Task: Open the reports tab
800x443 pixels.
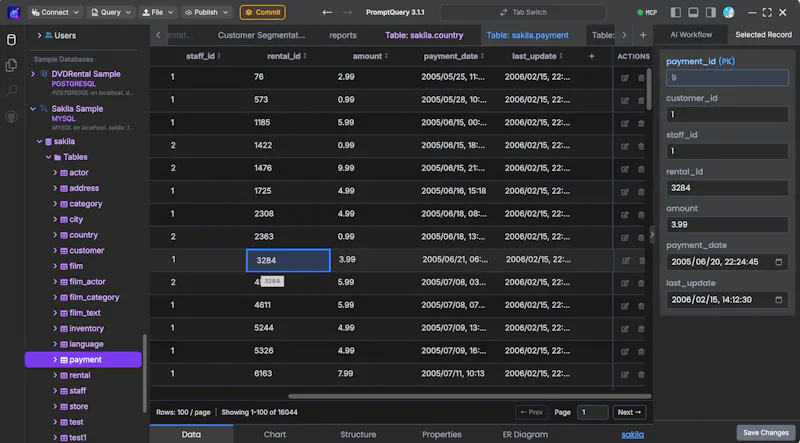Action: (x=343, y=35)
